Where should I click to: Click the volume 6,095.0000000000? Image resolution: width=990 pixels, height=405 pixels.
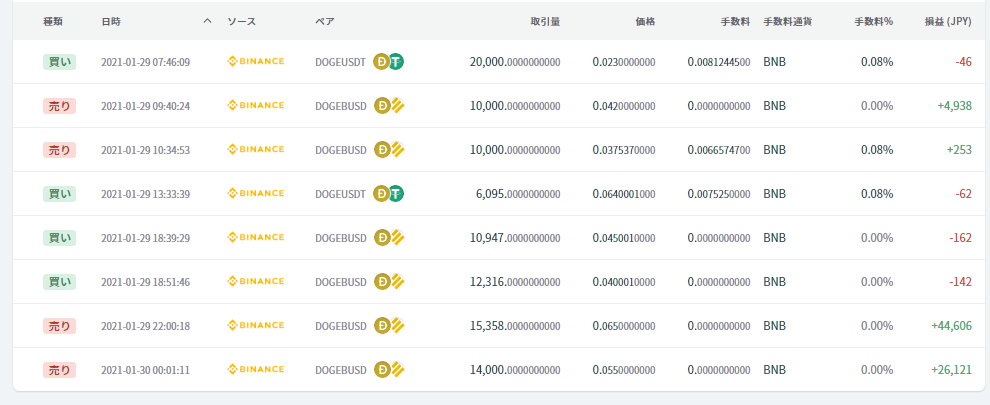coord(518,194)
